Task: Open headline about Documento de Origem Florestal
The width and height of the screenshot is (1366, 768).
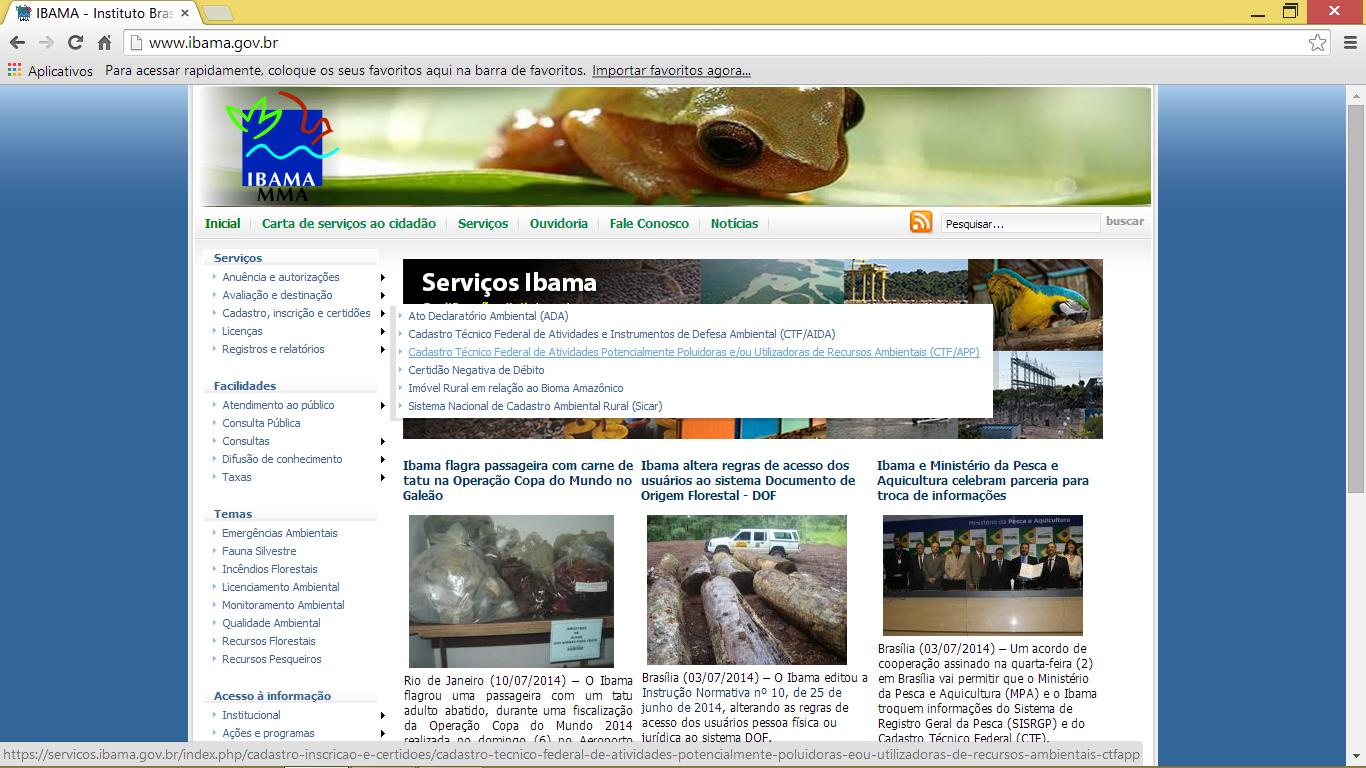Action: click(748, 480)
